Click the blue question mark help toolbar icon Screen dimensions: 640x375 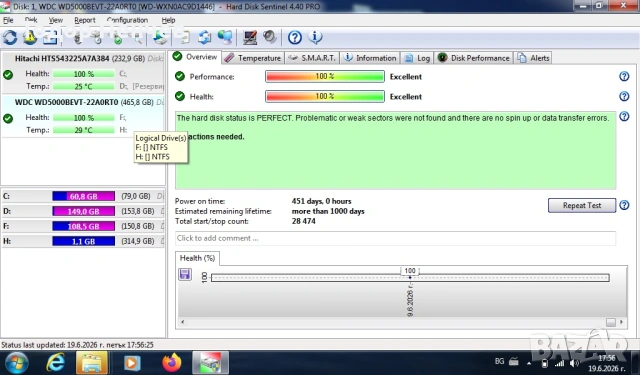[295, 38]
